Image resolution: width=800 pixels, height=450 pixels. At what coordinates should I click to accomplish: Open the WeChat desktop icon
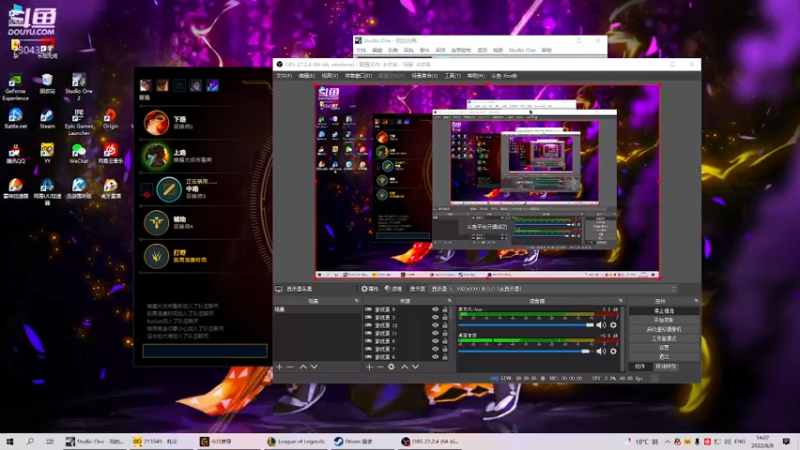coord(79,154)
